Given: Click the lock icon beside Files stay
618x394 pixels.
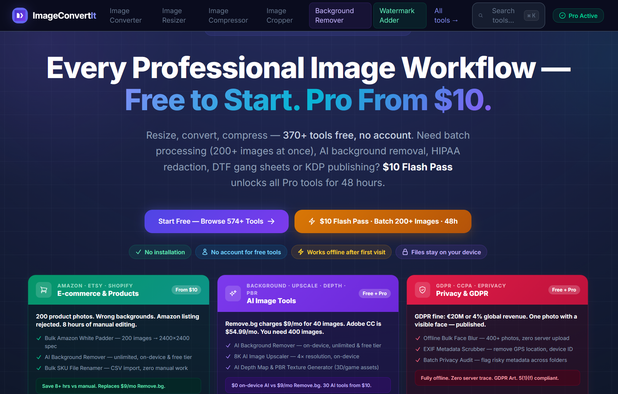Looking at the screenshot, I should click(405, 252).
